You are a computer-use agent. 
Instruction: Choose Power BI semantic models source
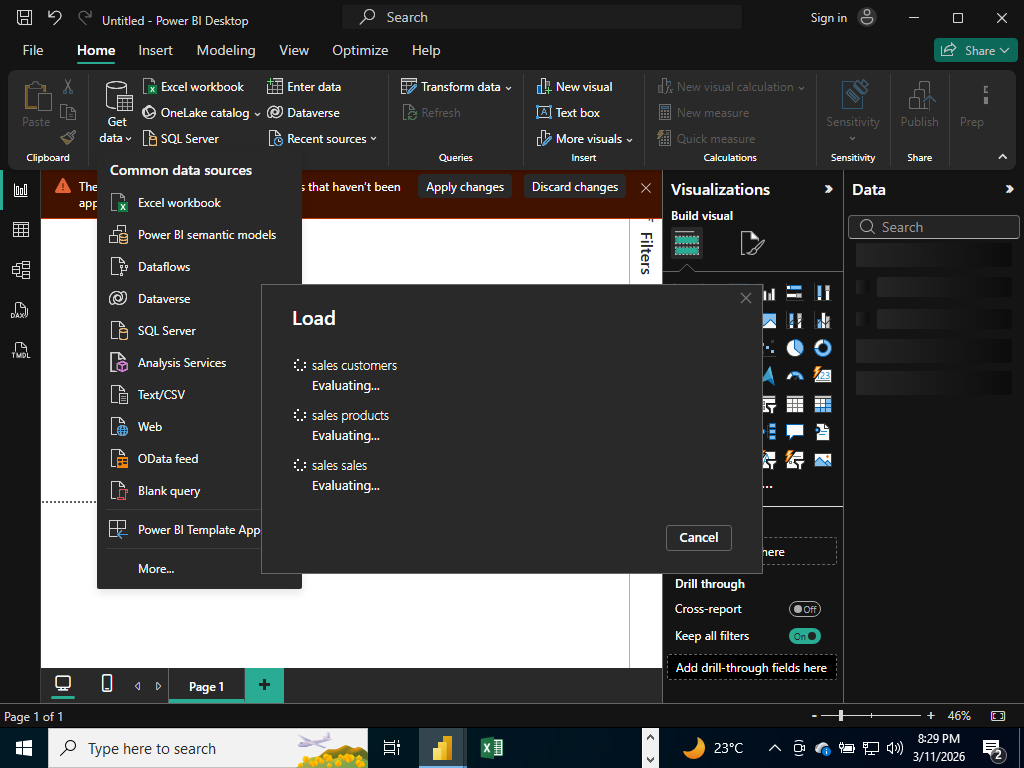[199, 235]
